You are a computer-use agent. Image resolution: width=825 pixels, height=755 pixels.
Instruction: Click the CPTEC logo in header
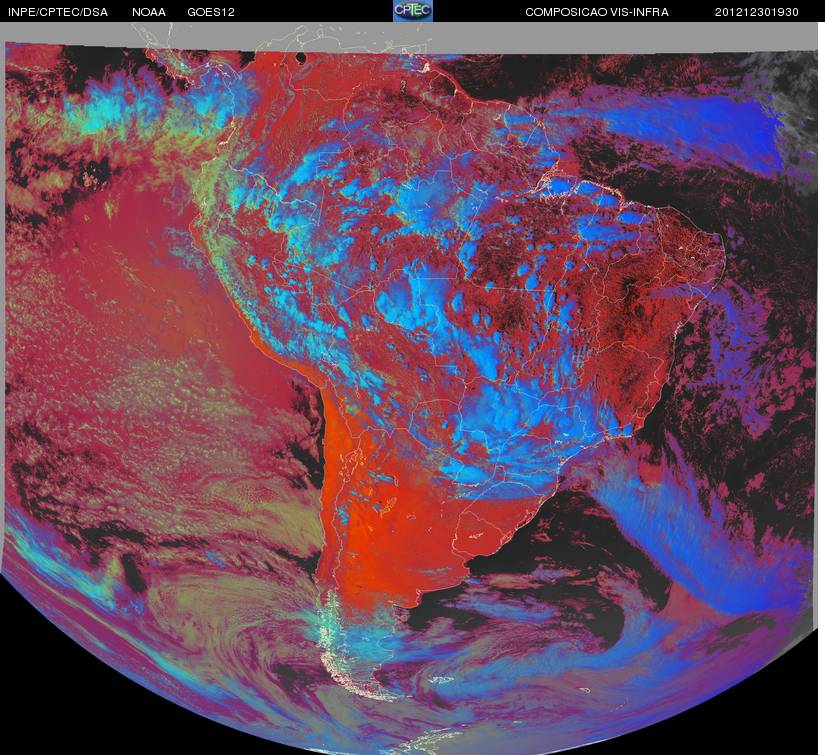[x=413, y=11]
